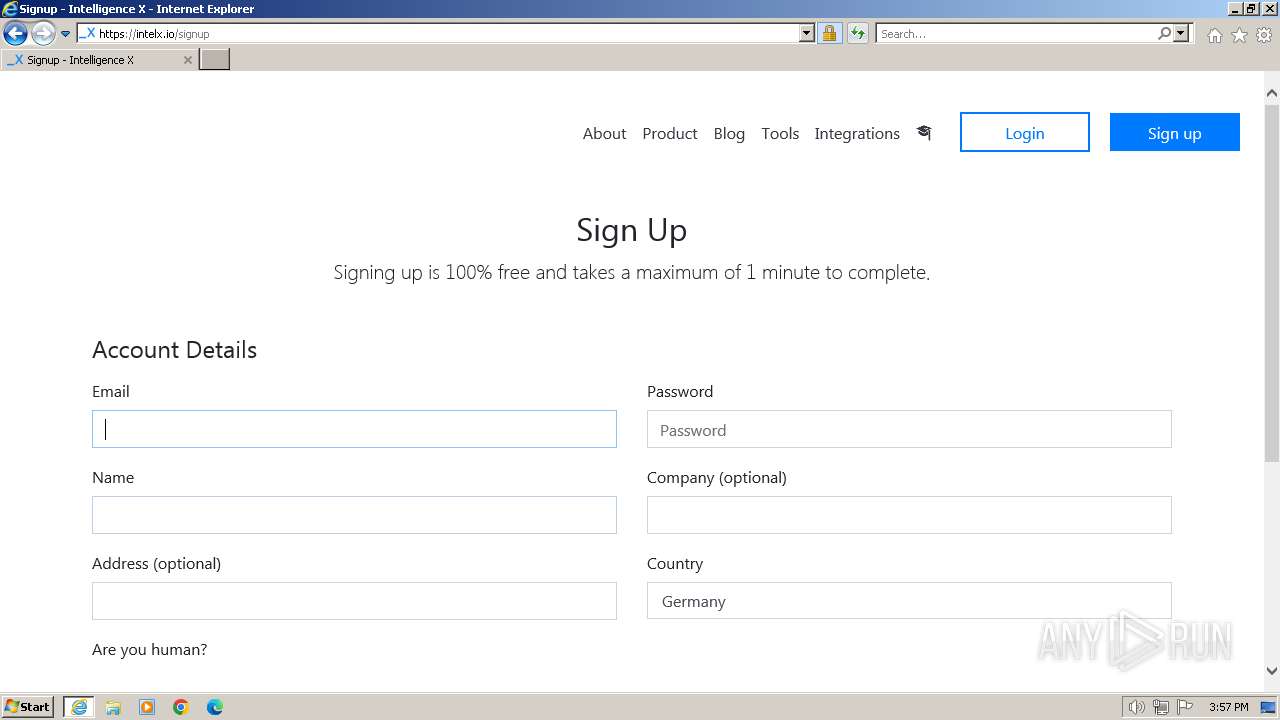Image resolution: width=1280 pixels, height=720 pixels.
Task: Focus the Email input field
Action: (x=354, y=429)
